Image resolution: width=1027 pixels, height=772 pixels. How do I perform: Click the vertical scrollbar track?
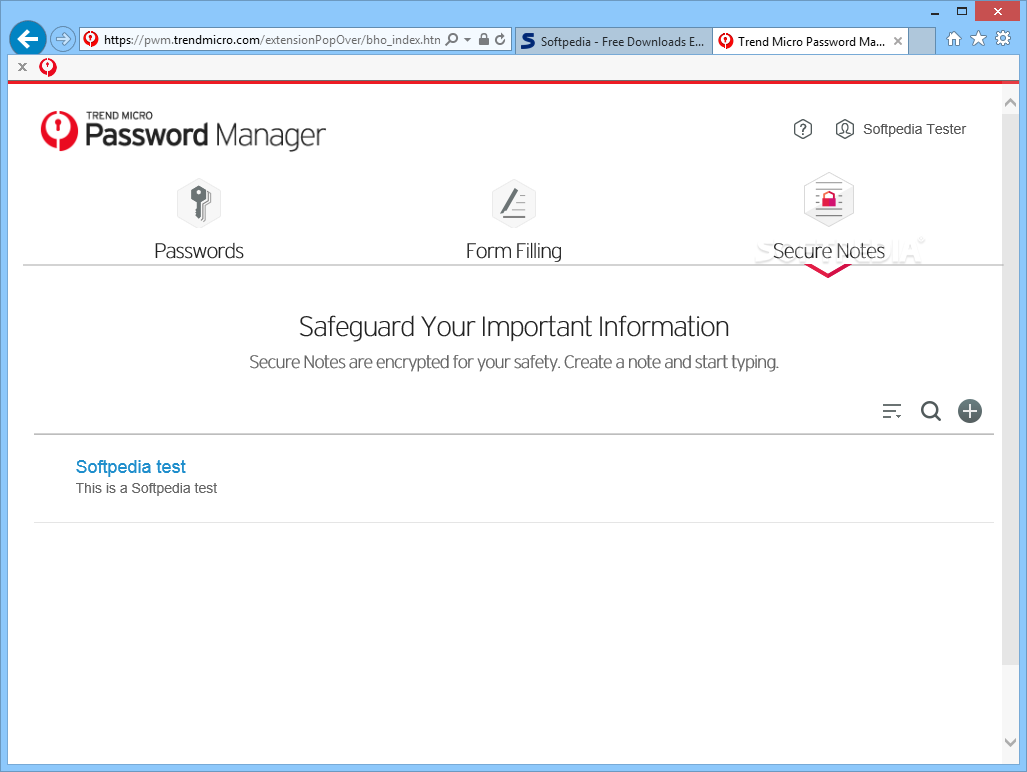pos(1010,701)
